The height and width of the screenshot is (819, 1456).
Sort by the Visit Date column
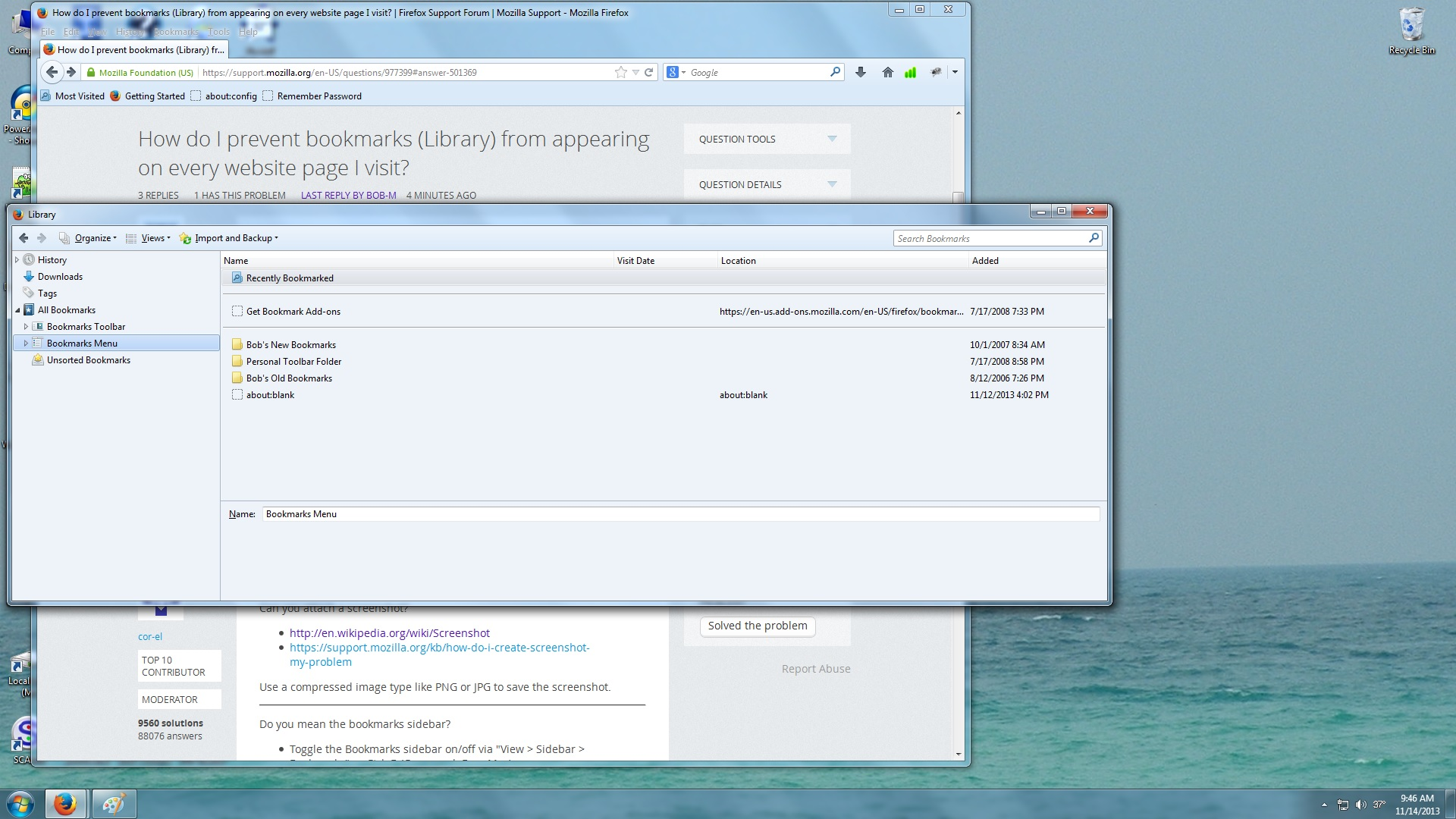[x=666, y=261]
